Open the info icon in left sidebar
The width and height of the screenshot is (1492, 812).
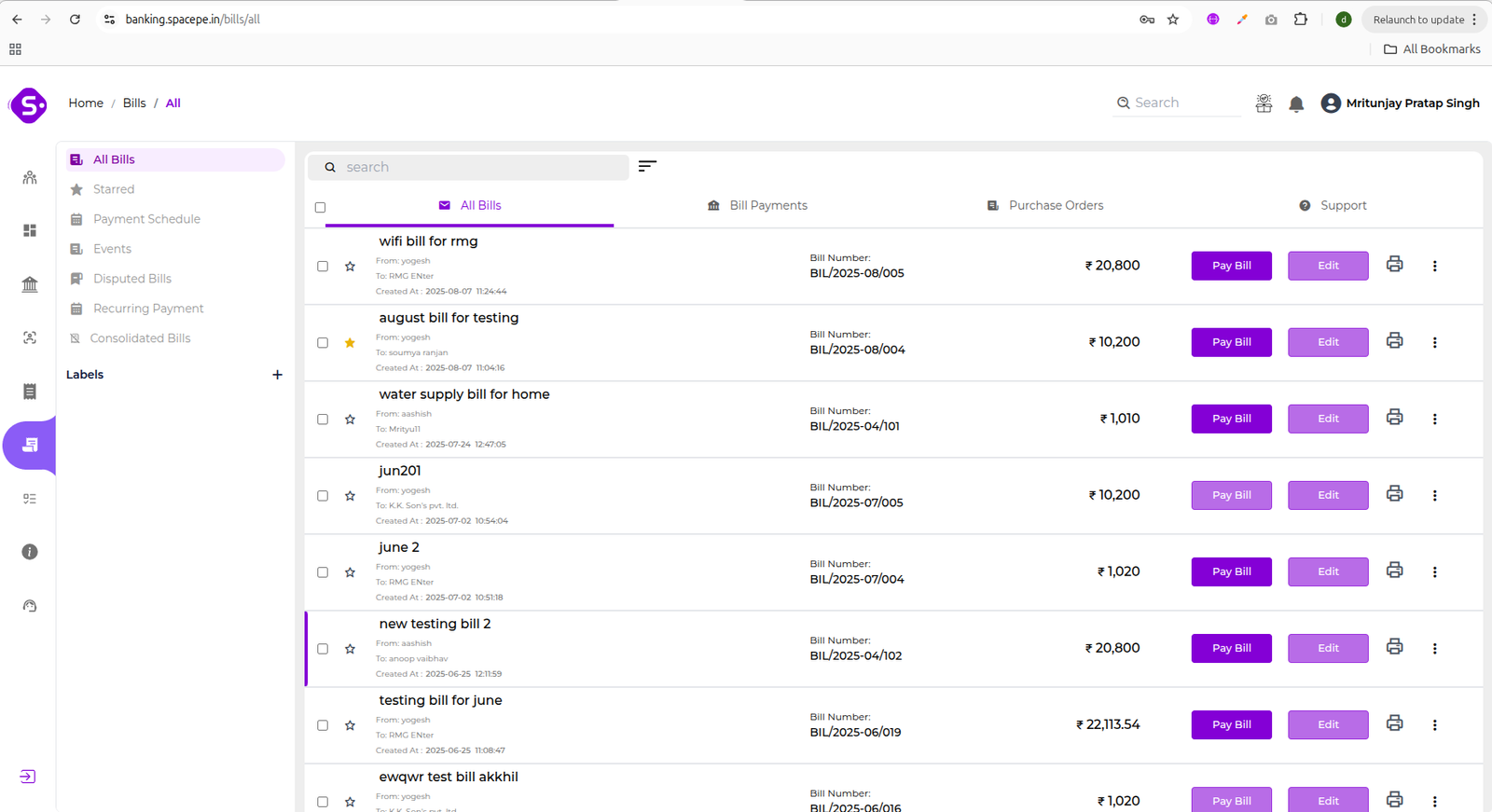pos(30,552)
